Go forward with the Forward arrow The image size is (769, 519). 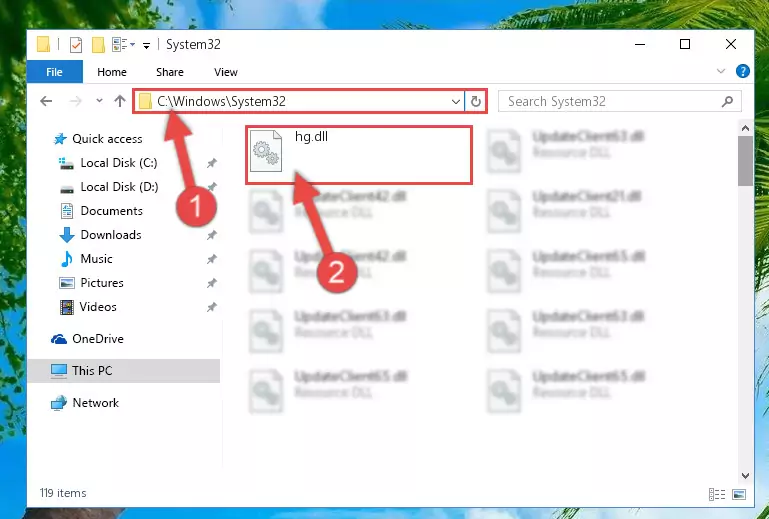point(76,101)
